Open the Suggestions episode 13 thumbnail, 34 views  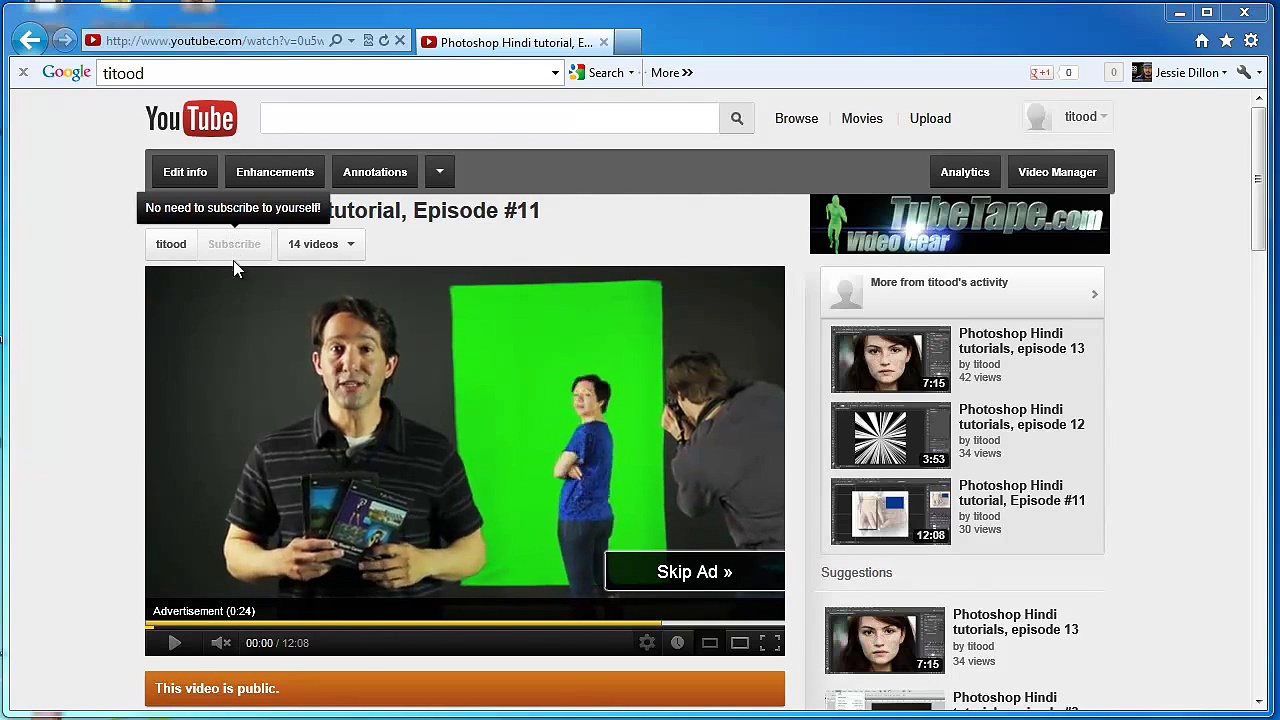click(885, 640)
